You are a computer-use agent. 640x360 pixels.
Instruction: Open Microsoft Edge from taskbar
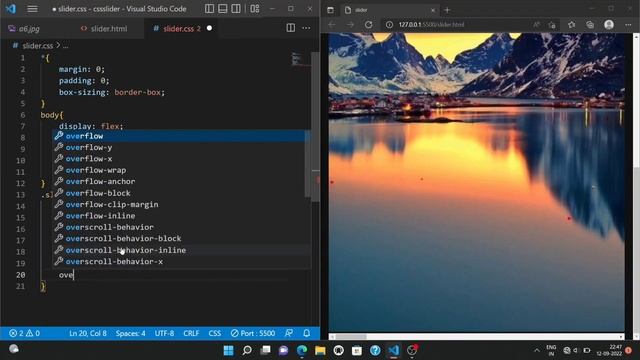(302, 350)
